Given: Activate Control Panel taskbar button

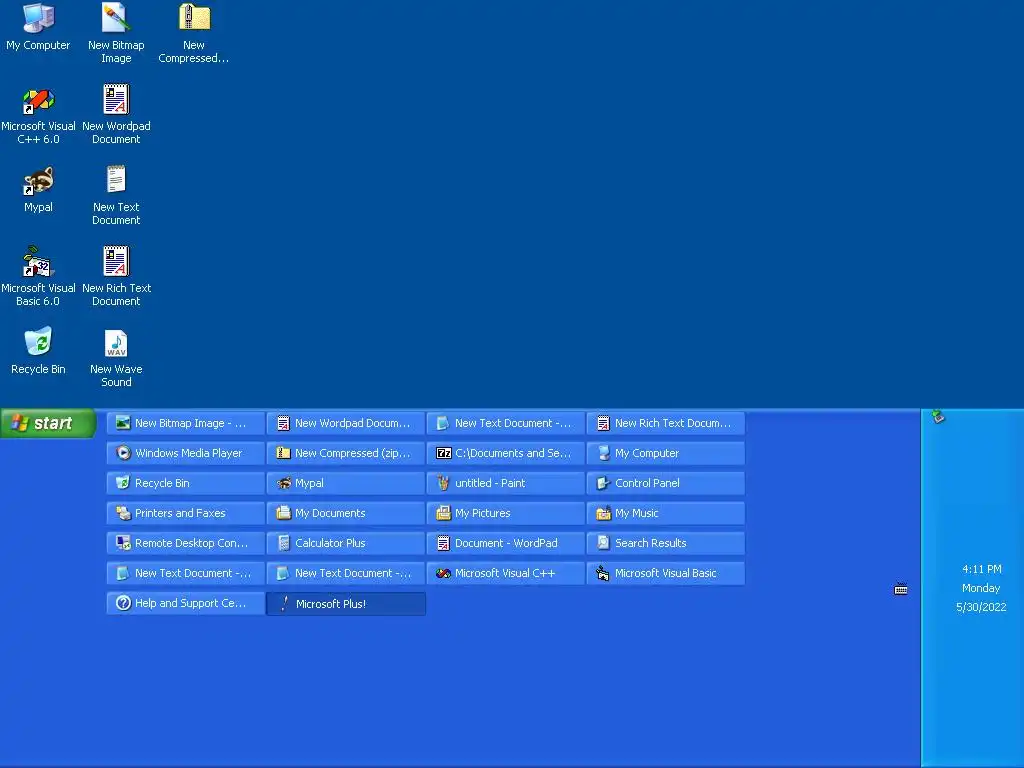Looking at the screenshot, I should (x=665, y=483).
